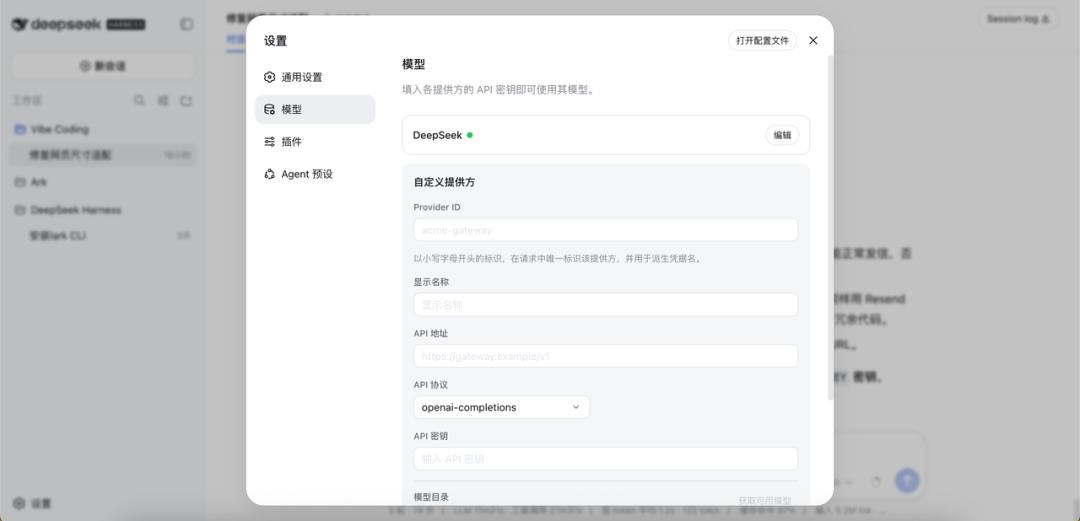This screenshot has height=521, width=1080.
Task: Click 新会话 button in main window
Action: tap(103, 66)
